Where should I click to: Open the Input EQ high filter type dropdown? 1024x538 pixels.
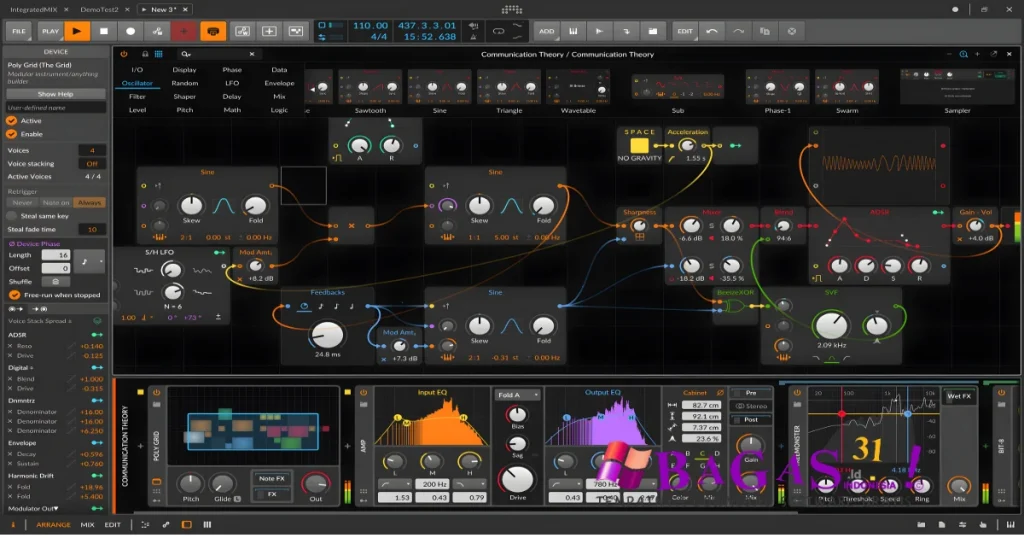(470, 484)
